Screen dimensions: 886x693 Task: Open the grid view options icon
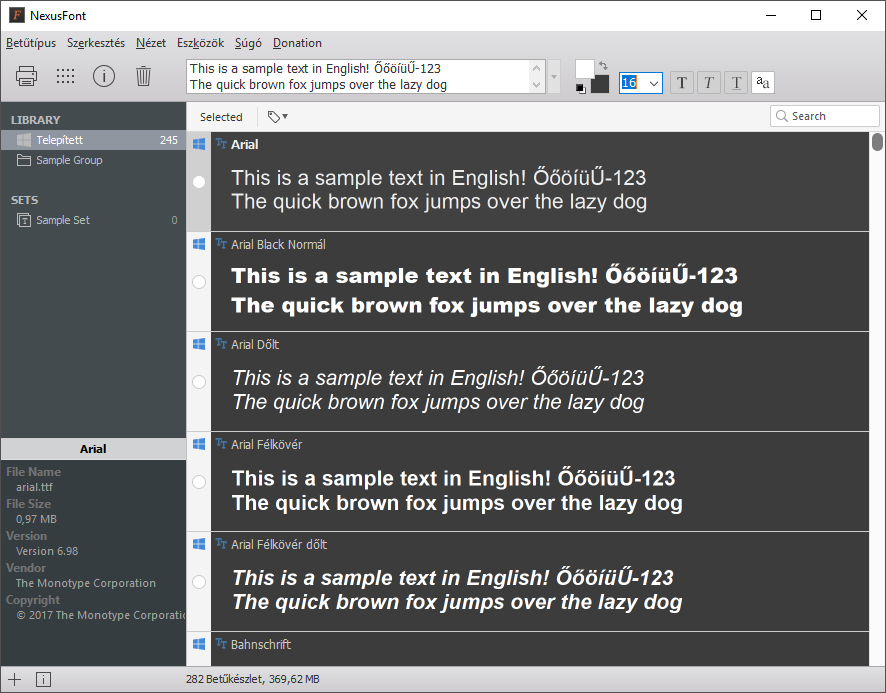(66, 76)
